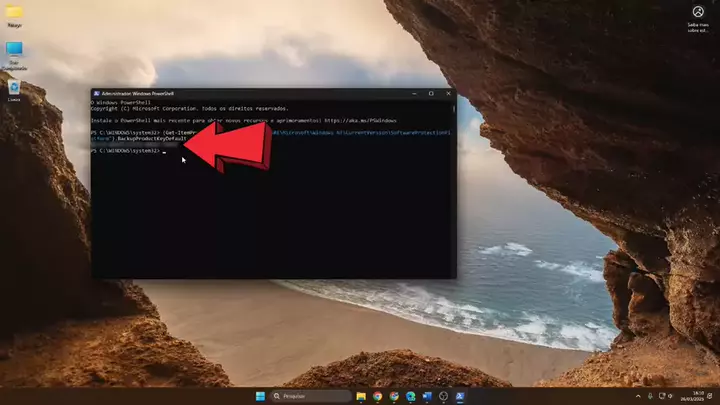Image resolution: width=720 pixels, height=405 pixels.
Task: Click the PowerShell icon in the title bar
Action: coord(95,93)
